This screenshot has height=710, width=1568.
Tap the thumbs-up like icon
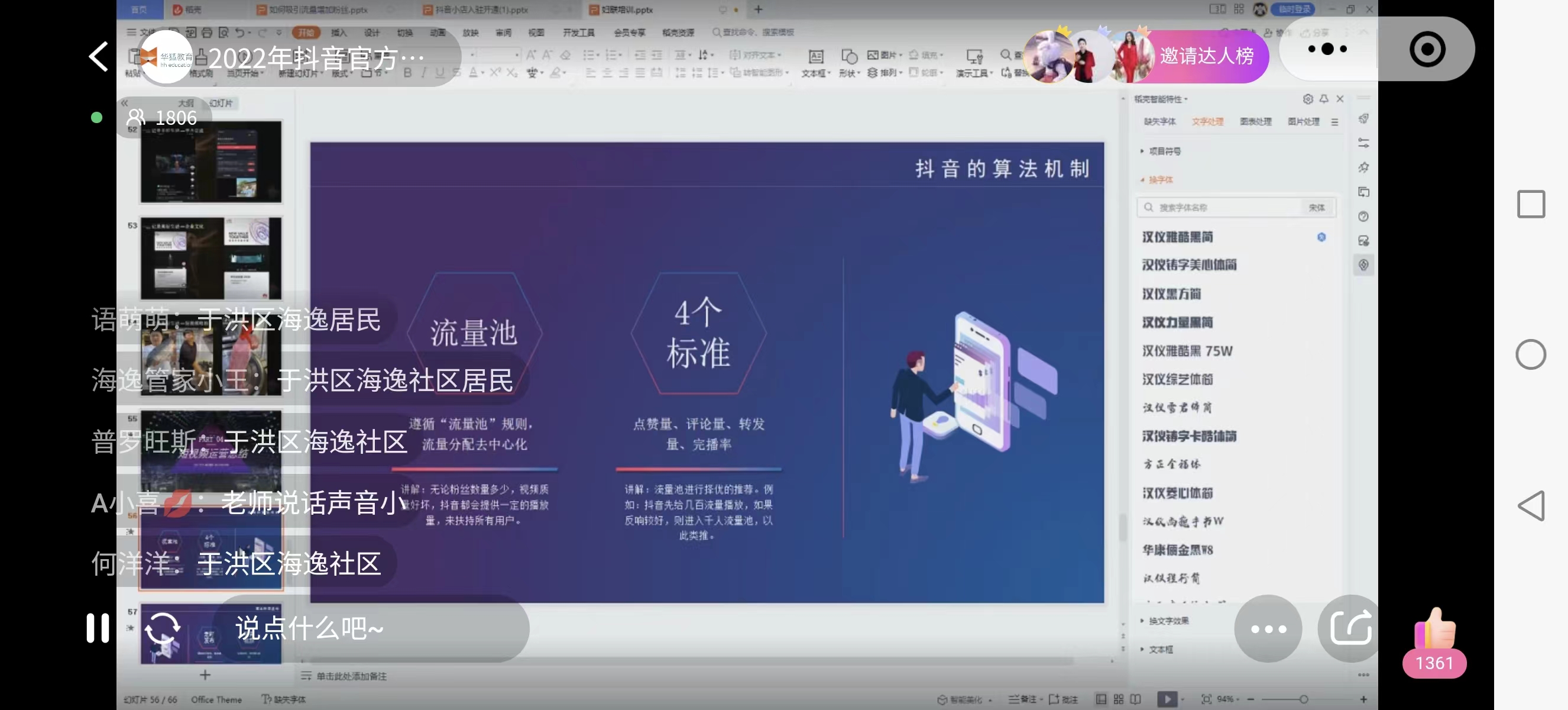coord(1435,630)
